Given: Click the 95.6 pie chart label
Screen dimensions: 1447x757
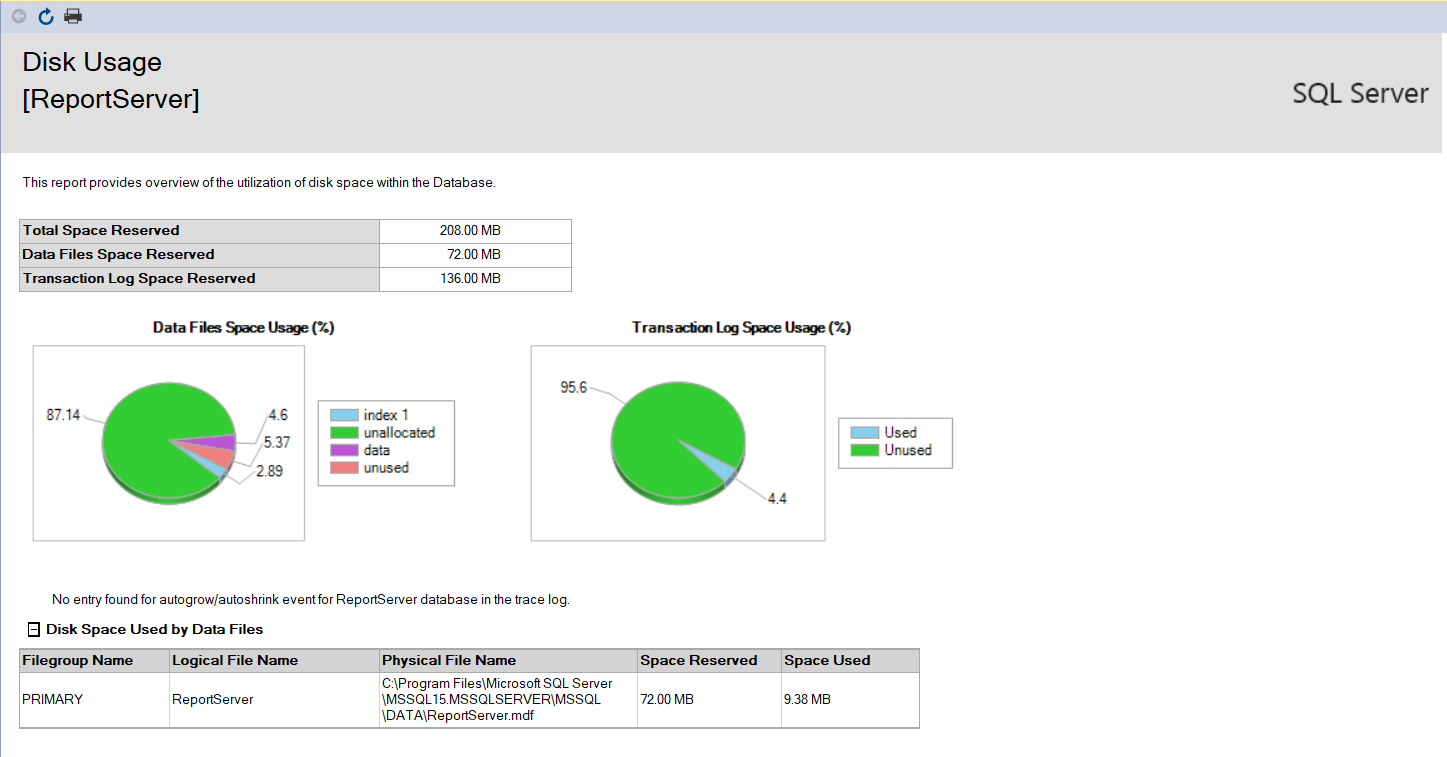Looking at the screenshot, I should tap(573, 388).
